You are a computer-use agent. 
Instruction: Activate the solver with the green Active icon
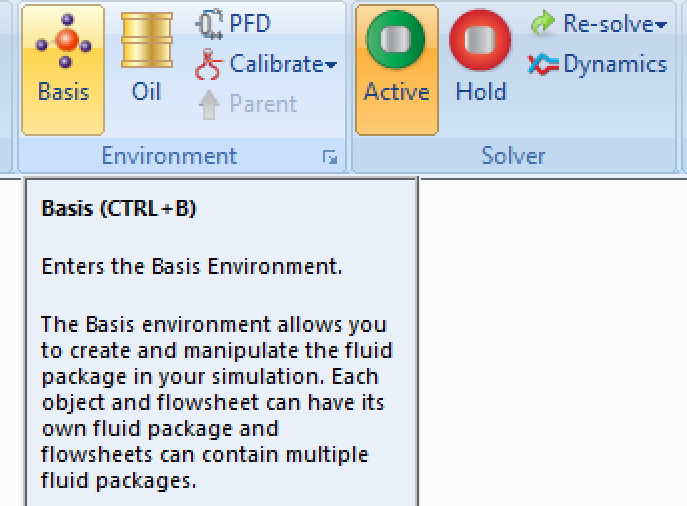396,39
